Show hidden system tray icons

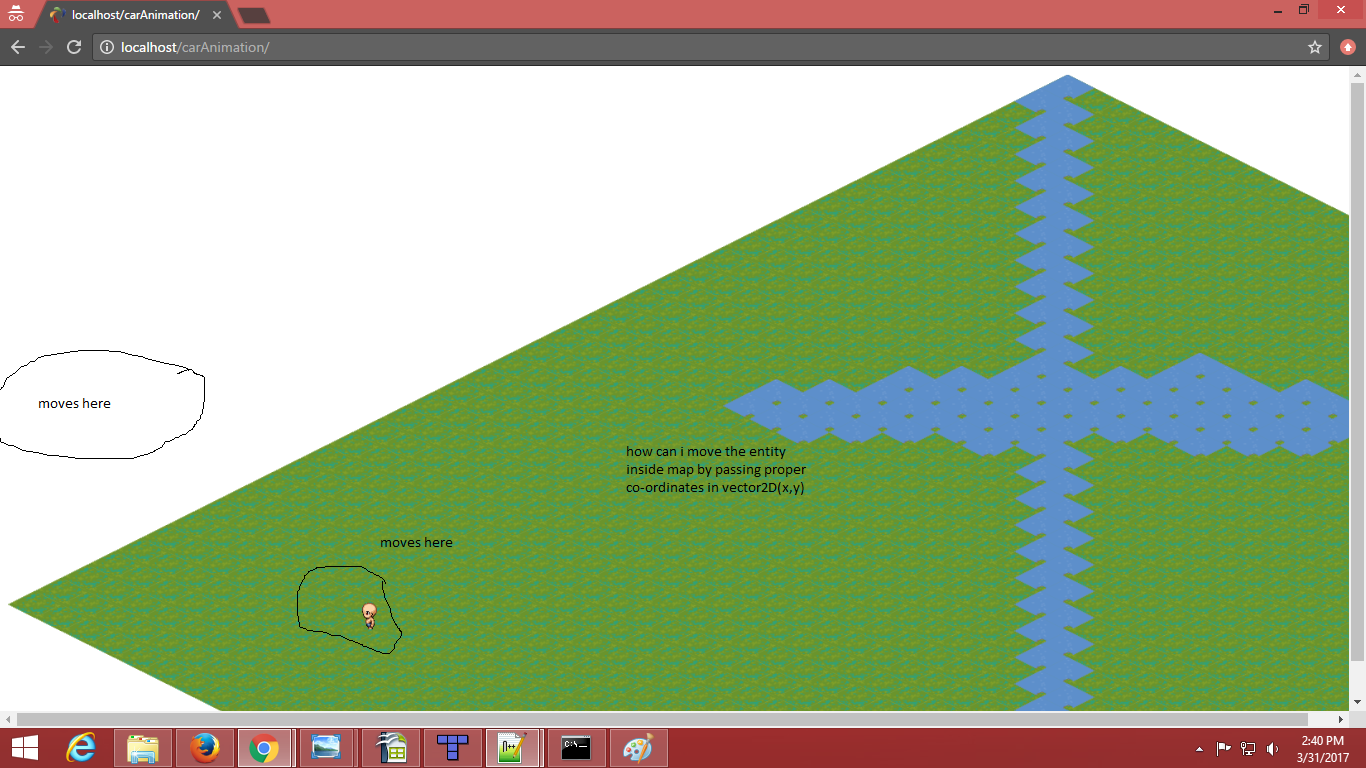pyautogui.click(x=1199, y=749)
